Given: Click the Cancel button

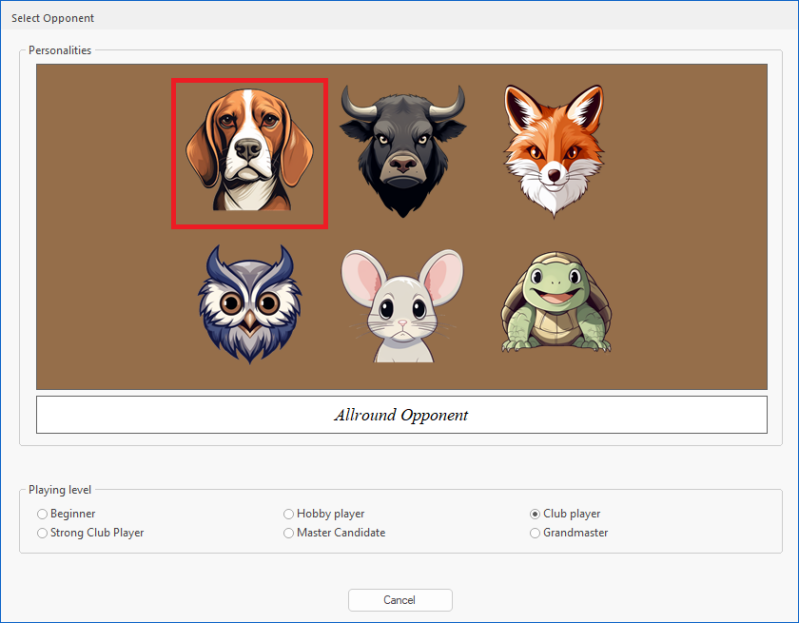Looking at the screenshot, I should pyautogui.click(x=400, y=600).
